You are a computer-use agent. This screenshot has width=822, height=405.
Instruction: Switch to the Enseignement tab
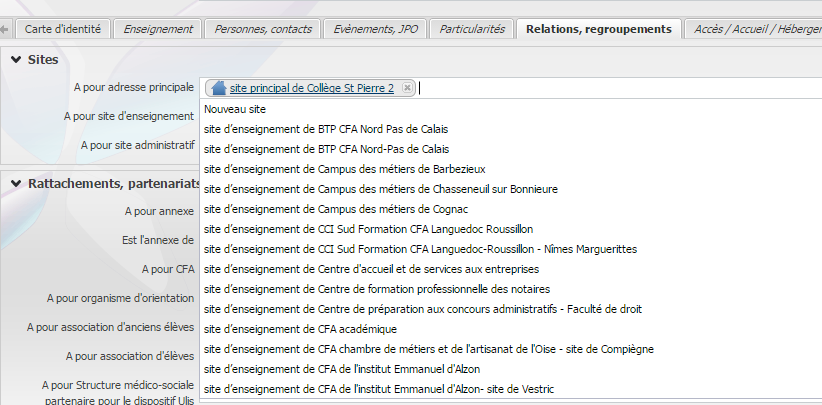(158, 29)
